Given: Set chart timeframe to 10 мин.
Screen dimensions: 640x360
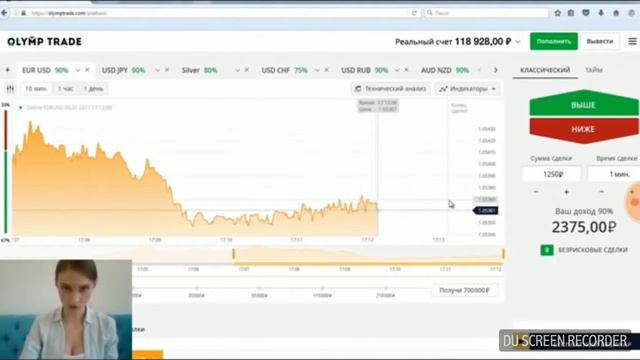Looking at the screenshot, I should 36,89.
